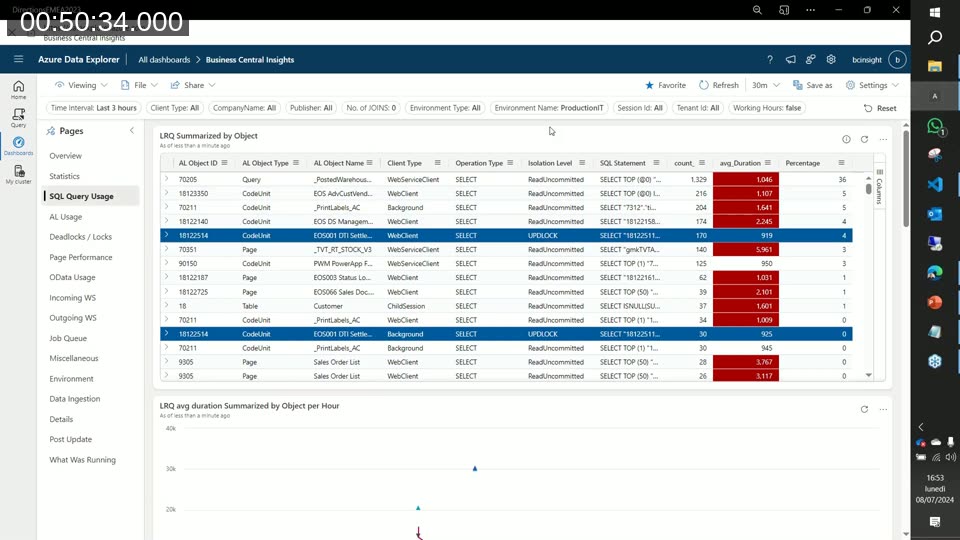Change Time Interval filter
Screen dimensions: 960x540
tap(94, 108)
